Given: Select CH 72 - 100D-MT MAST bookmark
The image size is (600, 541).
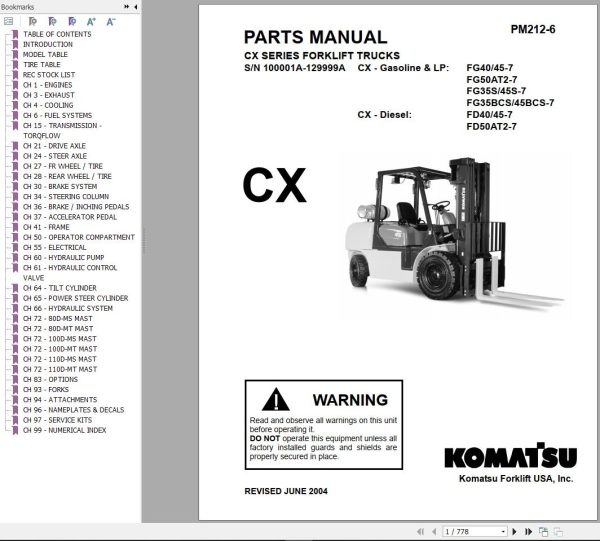Looking at the screenshot, I should pyautogui.click(x=60, y=349).
